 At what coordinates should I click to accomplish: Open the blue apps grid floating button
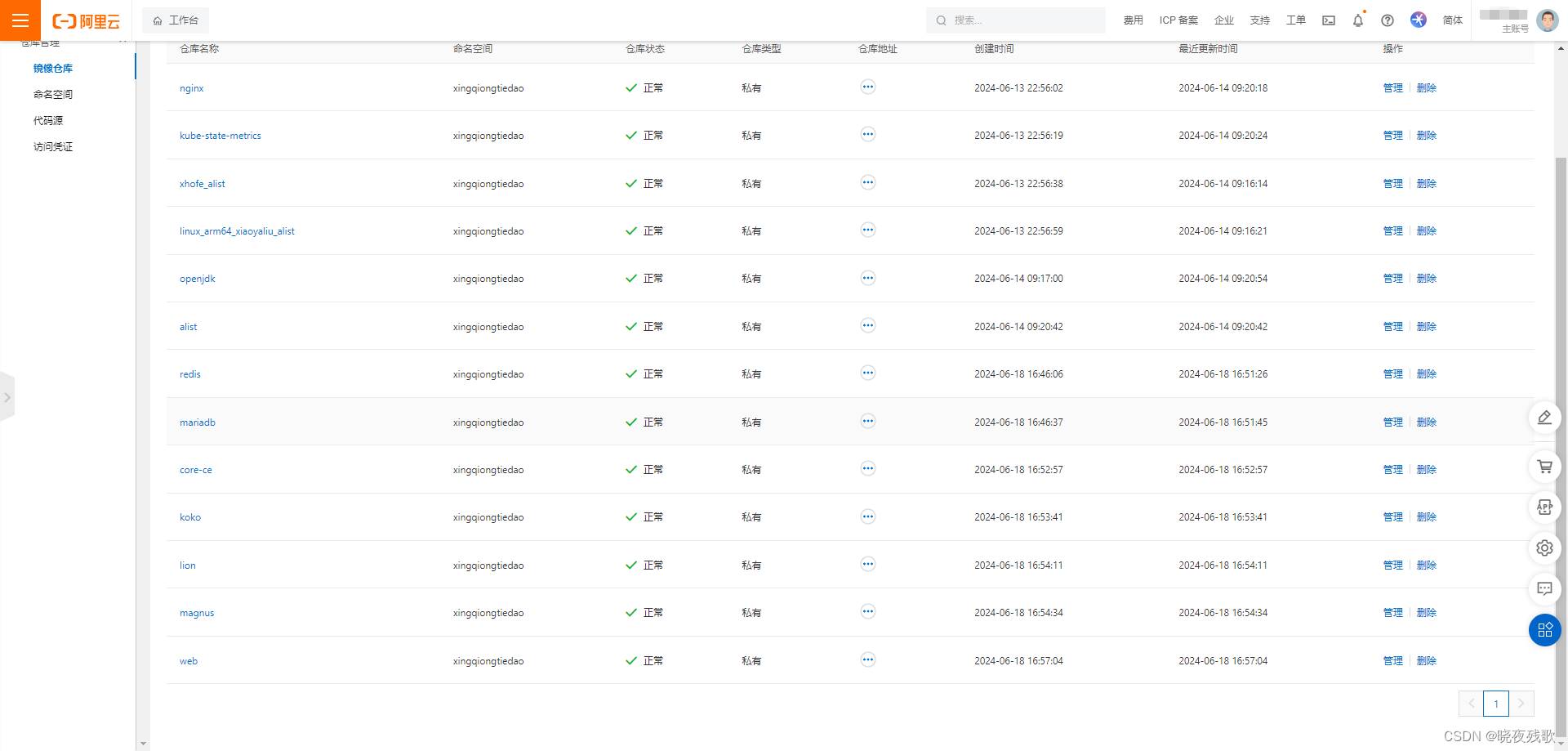(x=1544, y=630)
